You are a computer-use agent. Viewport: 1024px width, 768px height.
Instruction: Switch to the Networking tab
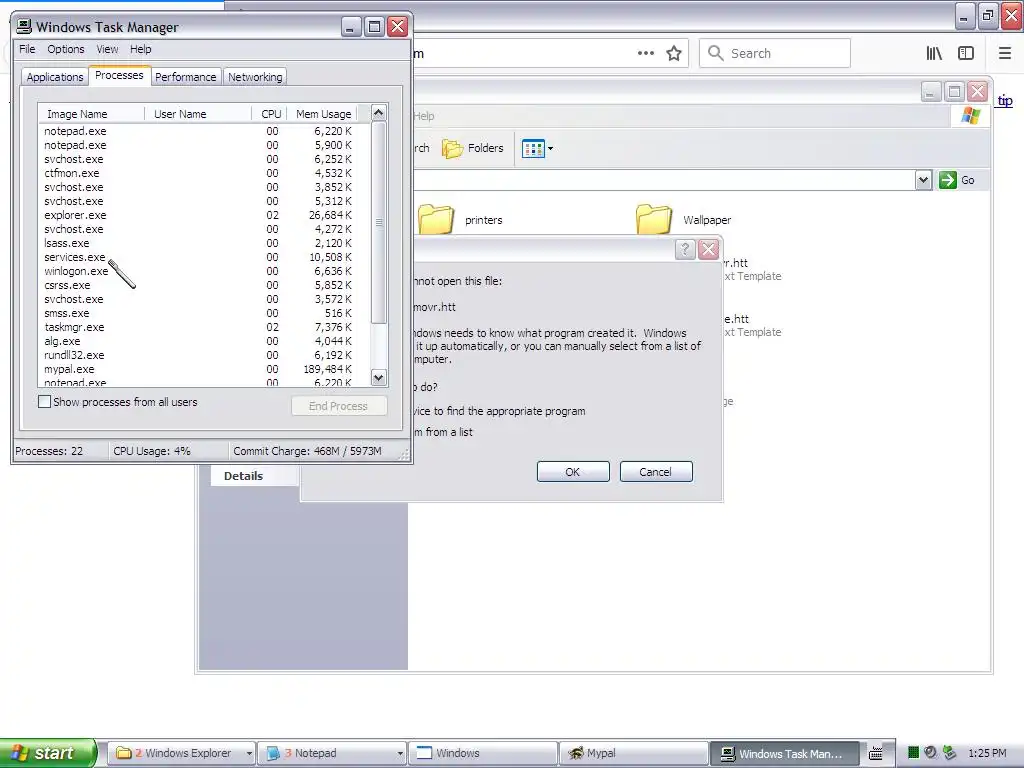coord(255,77)
